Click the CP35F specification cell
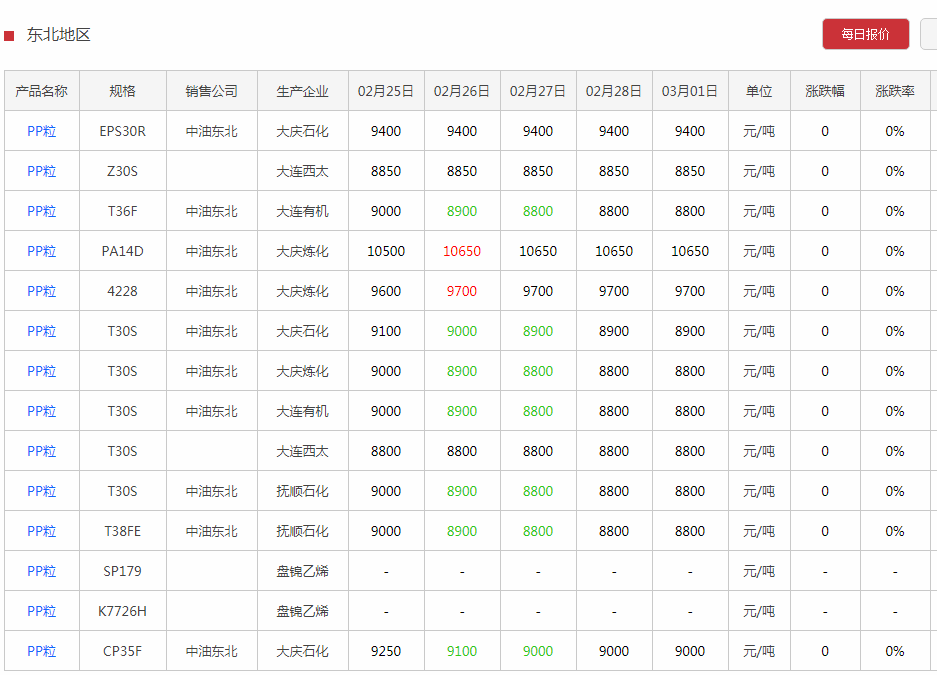Viewport: 937px width, 675px height. pyautogui.click(x=123, y=651)
